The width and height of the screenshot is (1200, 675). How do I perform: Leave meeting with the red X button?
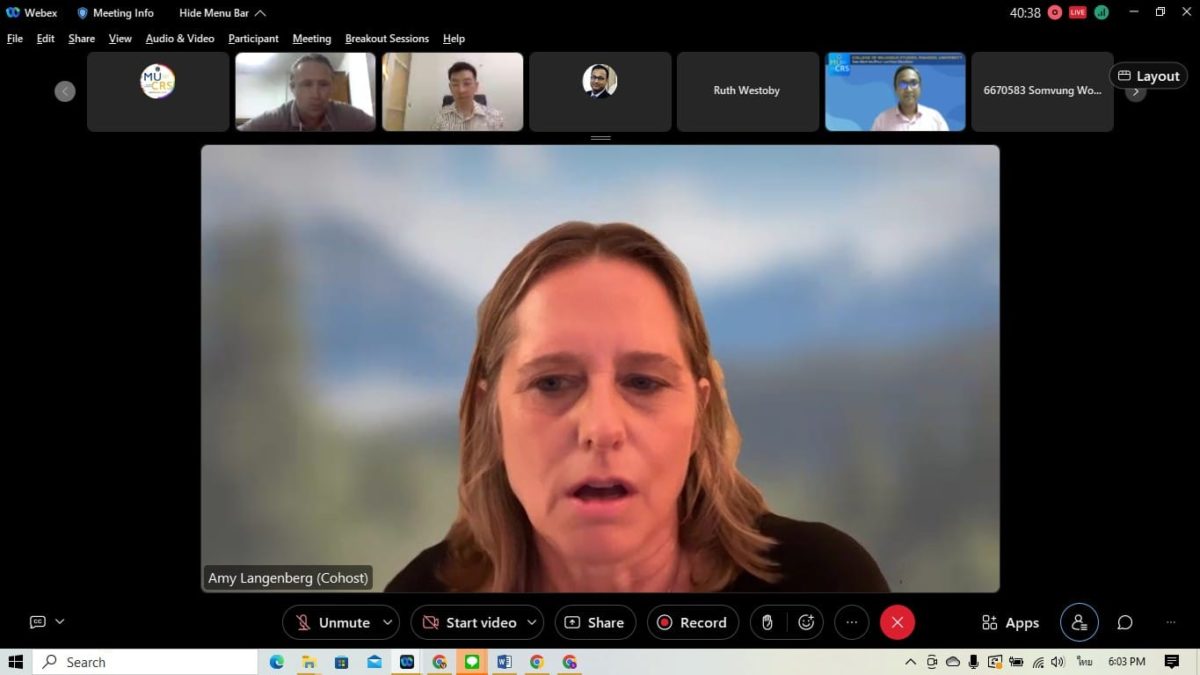[x=897, y=622]
